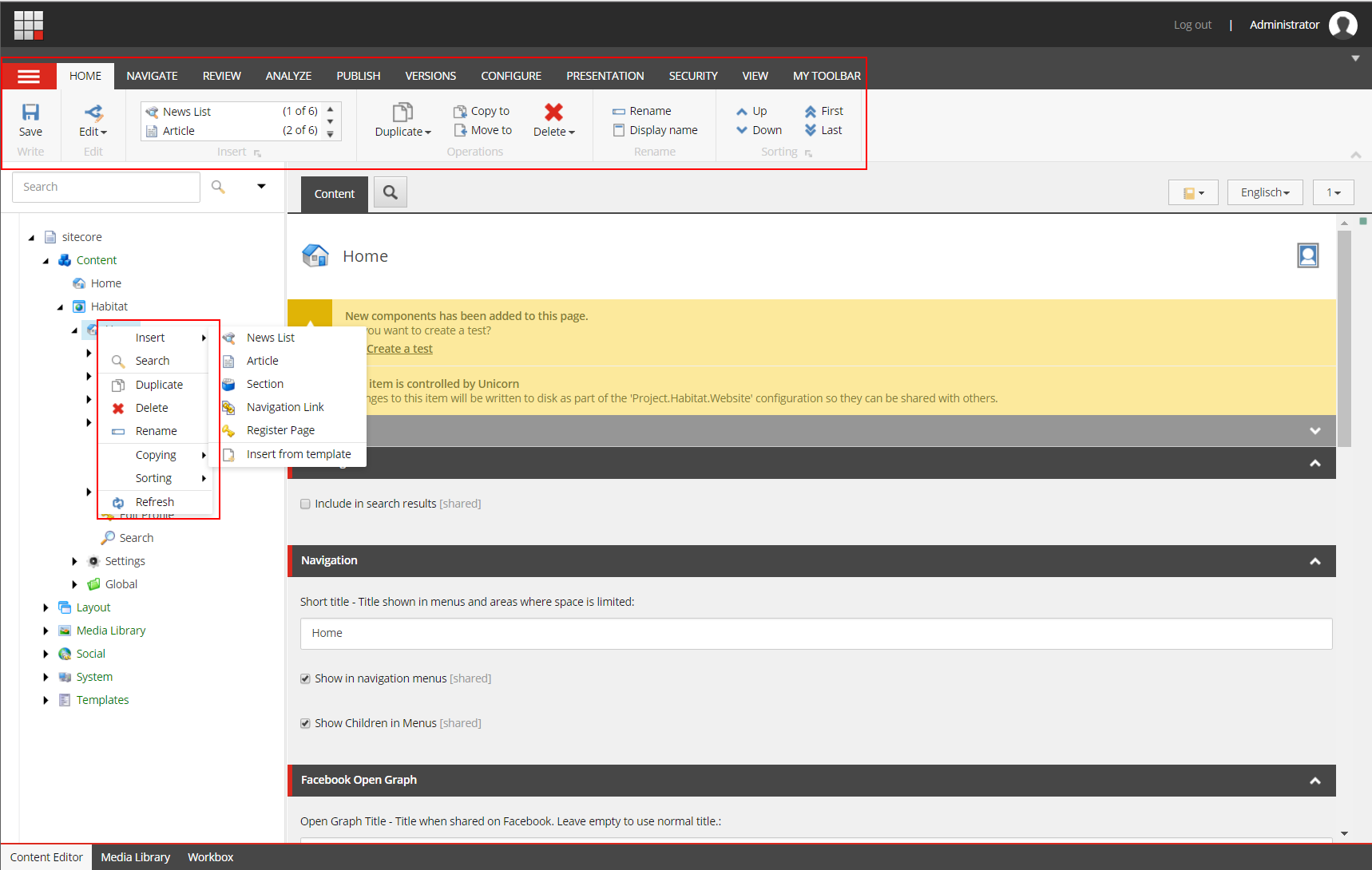The image size is (1372, 870).
Task: Click Log out at top right
Action: (1192, 25)
